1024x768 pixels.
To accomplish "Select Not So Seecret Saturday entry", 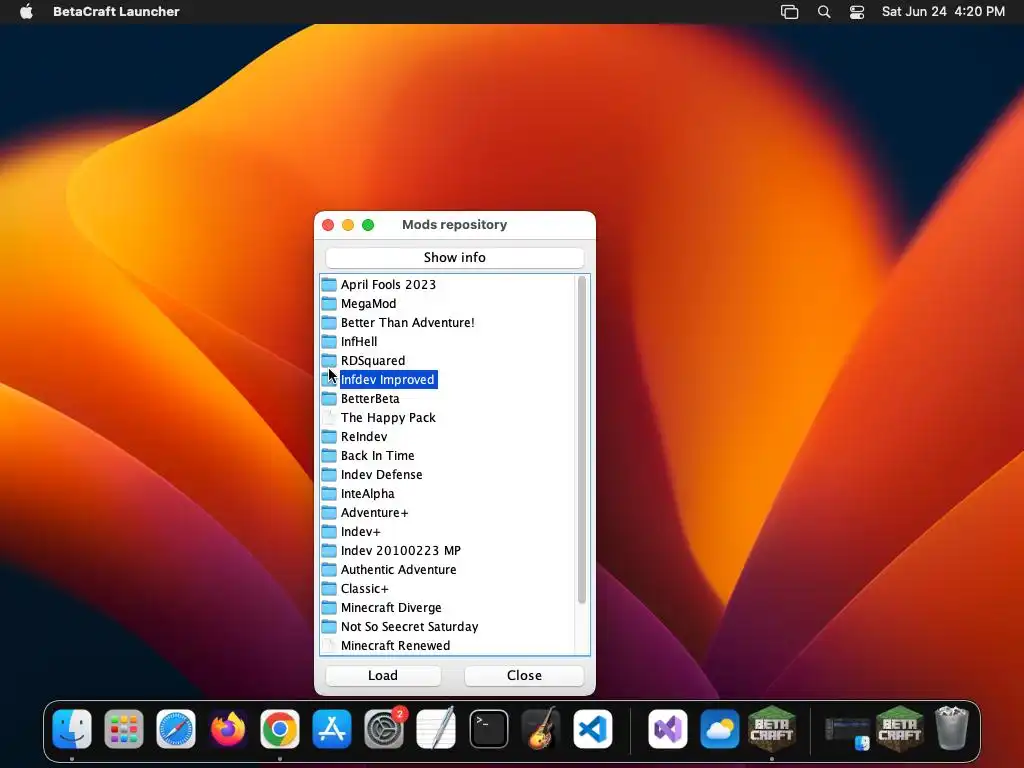I will click(409, 626).
